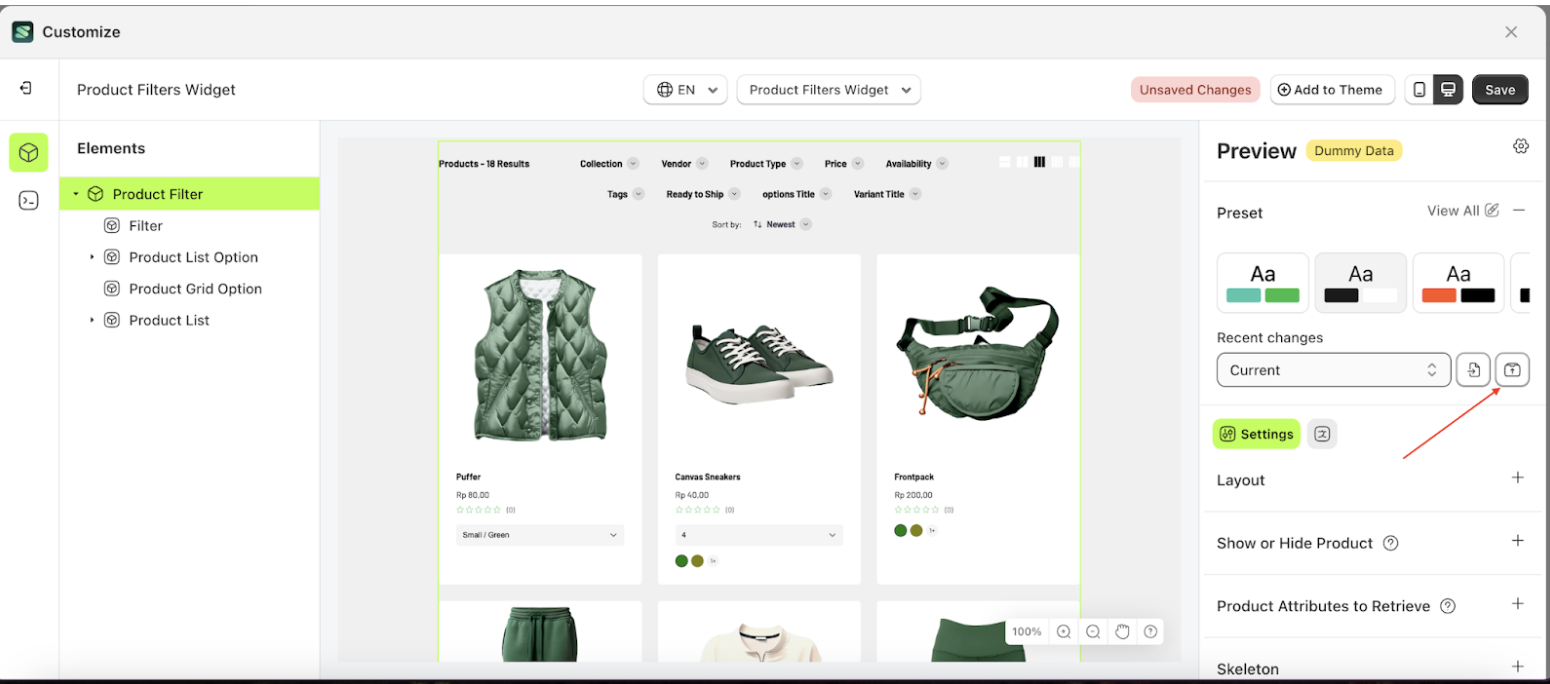This screenshot has width=1550, height=684.
Task: Open the preview gear settings icon
Action: click(x=1520, y=147)
